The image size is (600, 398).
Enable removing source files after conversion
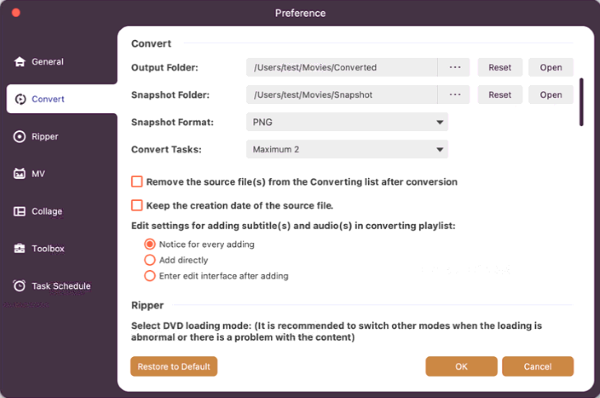pyautogui.click(x=137, y=181)
